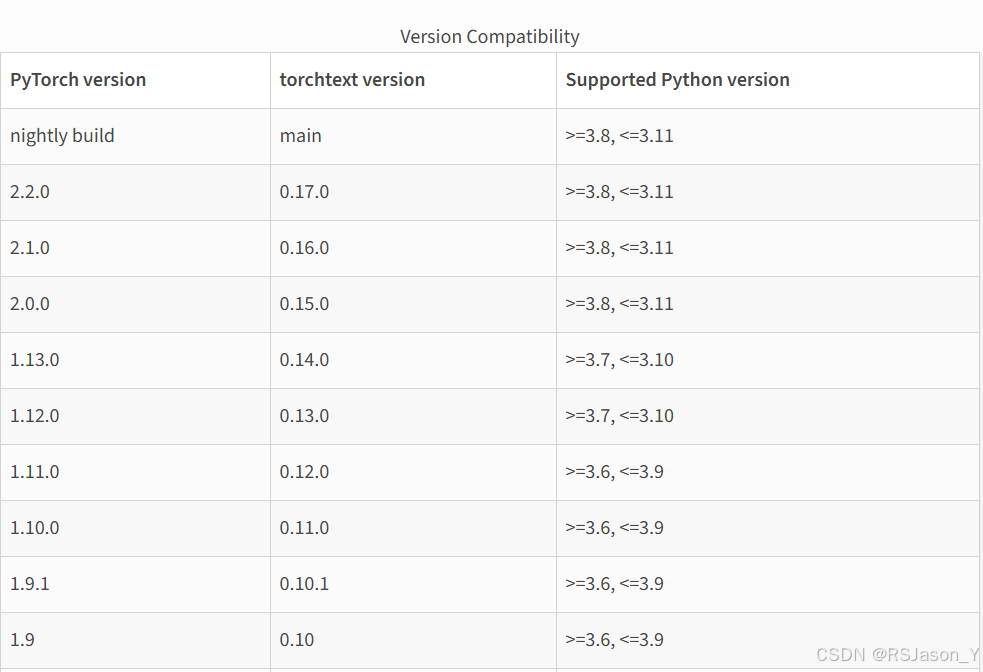This screenshot has height=672, width=983.
Task: Click the Supported Python version header
Action: pyautogui.click(x=677, y=80)
